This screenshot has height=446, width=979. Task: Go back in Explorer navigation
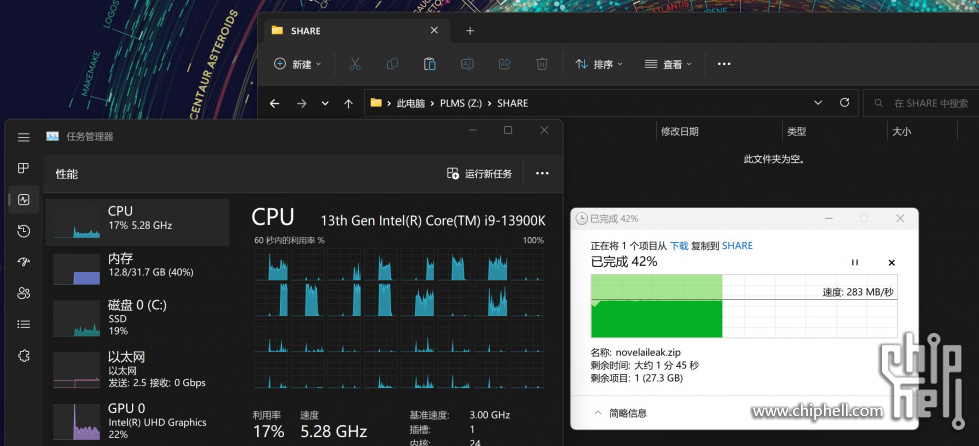click(x=274, y=103)
